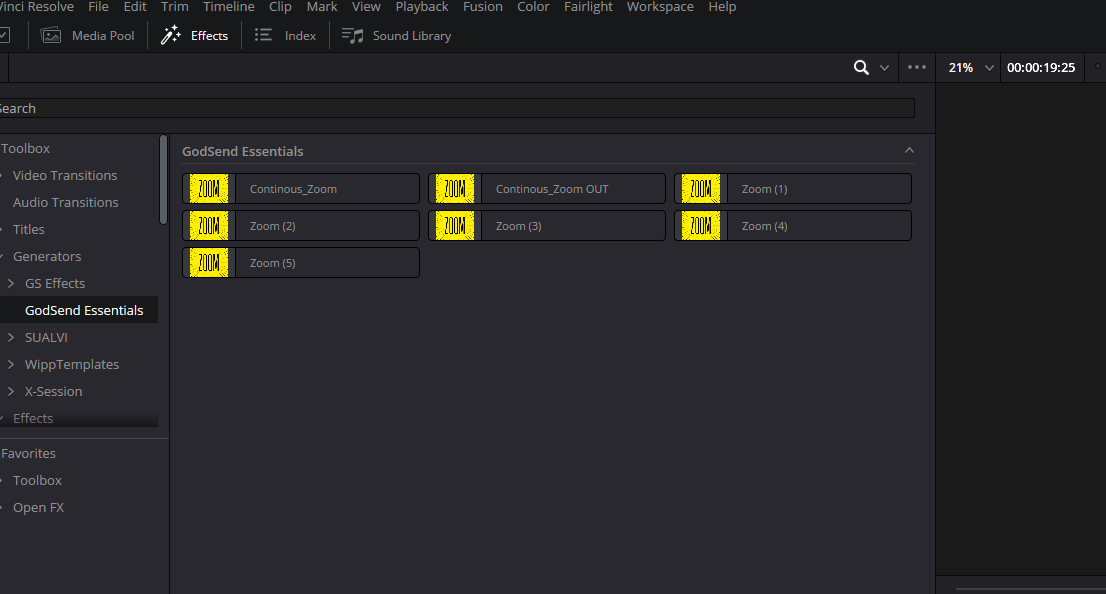
Task: Toggle the Effects panel wand icon
Action: pyautogui.click(x=171, y=35)
